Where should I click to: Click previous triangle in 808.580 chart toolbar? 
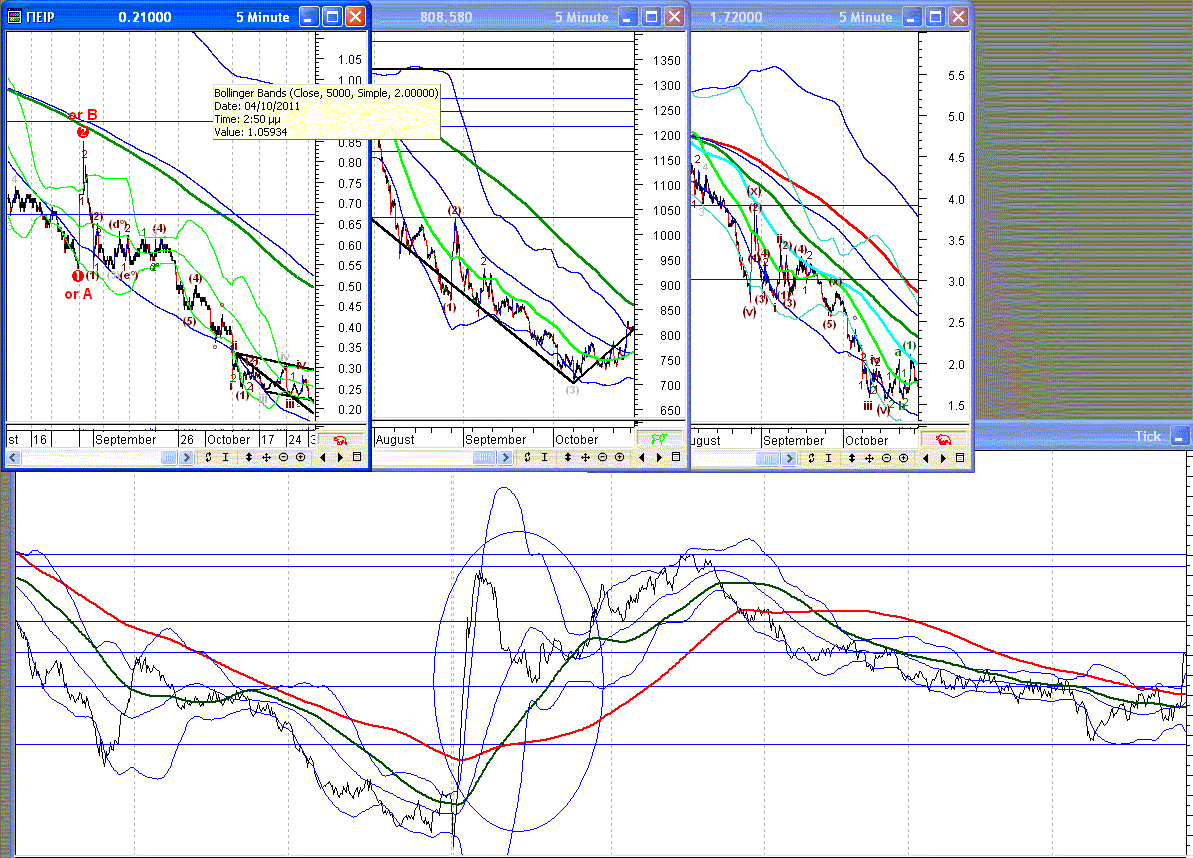641,457
